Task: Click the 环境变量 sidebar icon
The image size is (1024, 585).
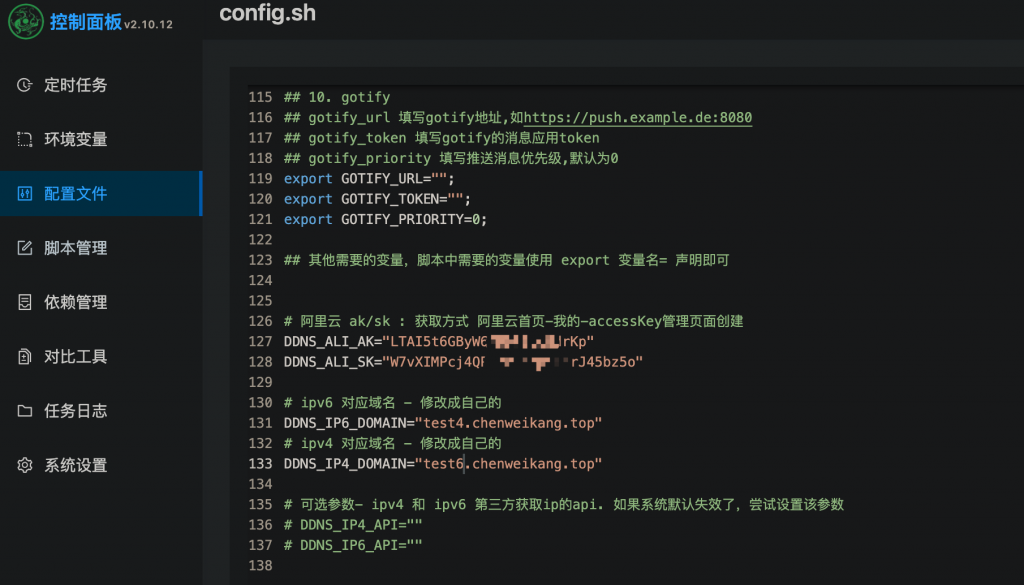Action: coord(25,139)
